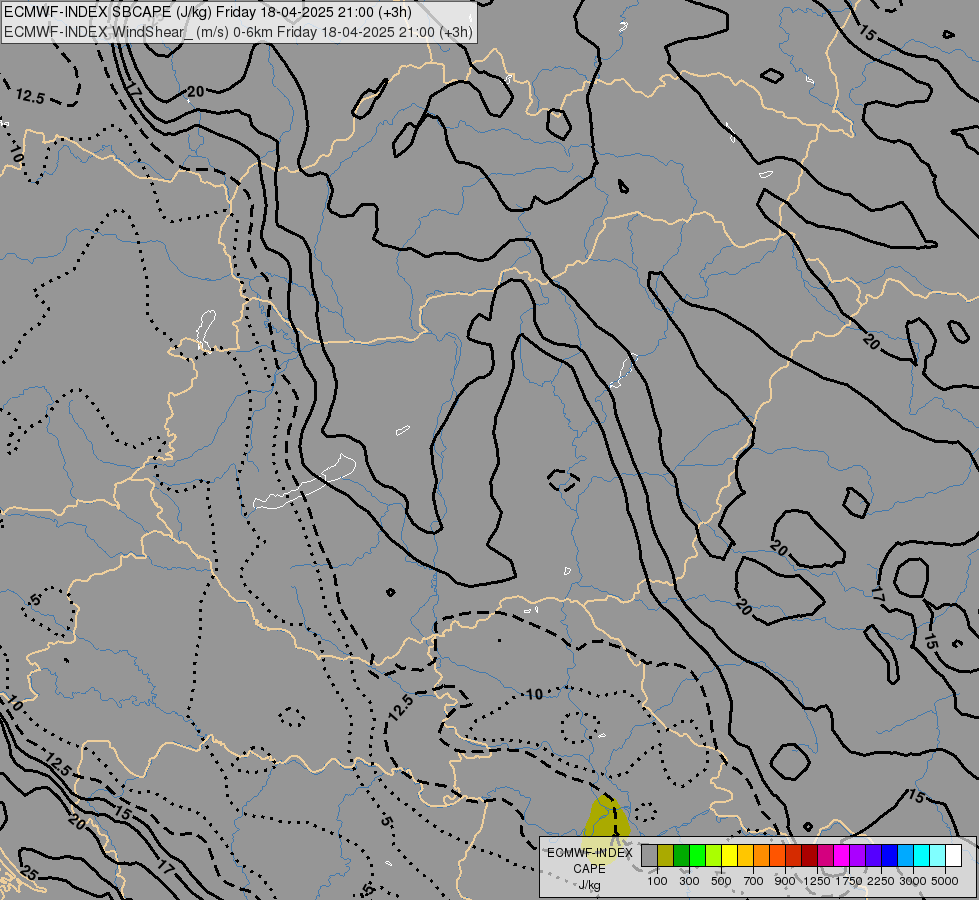Click the WindShear 0-6km title line
Viewport: 979px width, 900px height.
(x=239, y=32)
